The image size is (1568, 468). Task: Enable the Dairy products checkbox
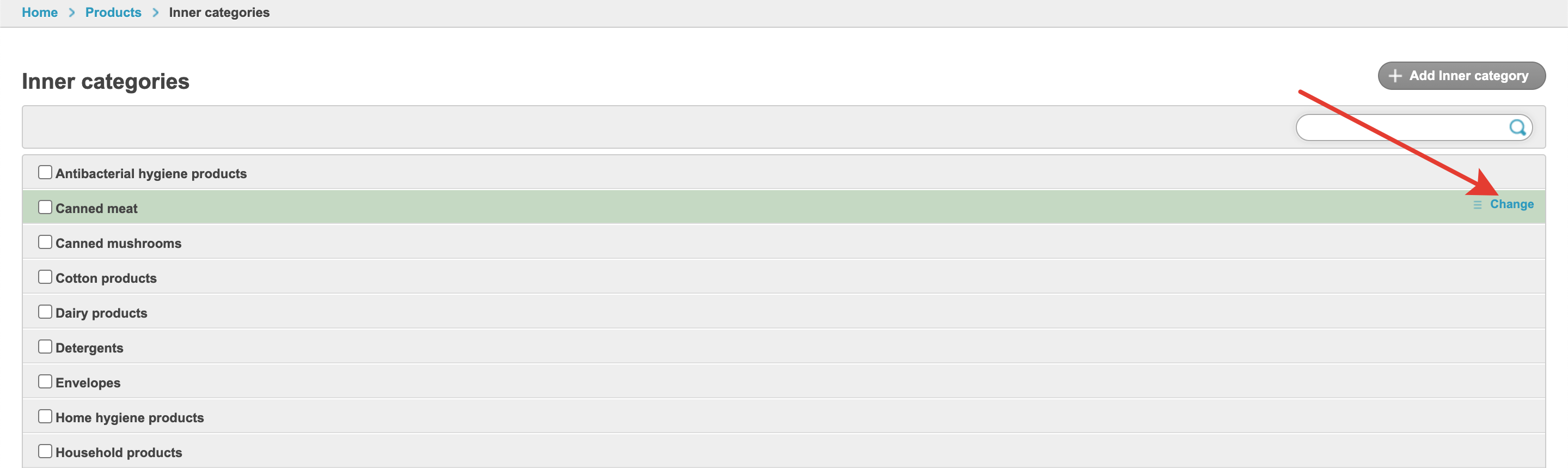coord(45,312)
